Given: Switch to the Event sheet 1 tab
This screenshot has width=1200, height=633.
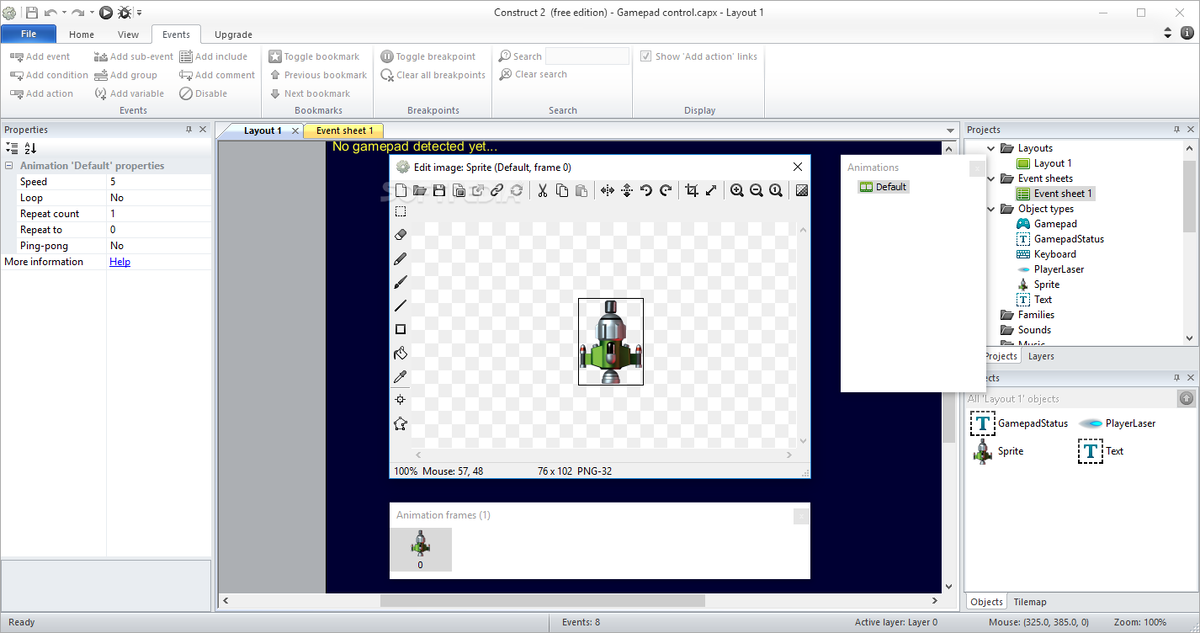Looking at the screenshot, I should pyautogui.click(x=344, y=130).
